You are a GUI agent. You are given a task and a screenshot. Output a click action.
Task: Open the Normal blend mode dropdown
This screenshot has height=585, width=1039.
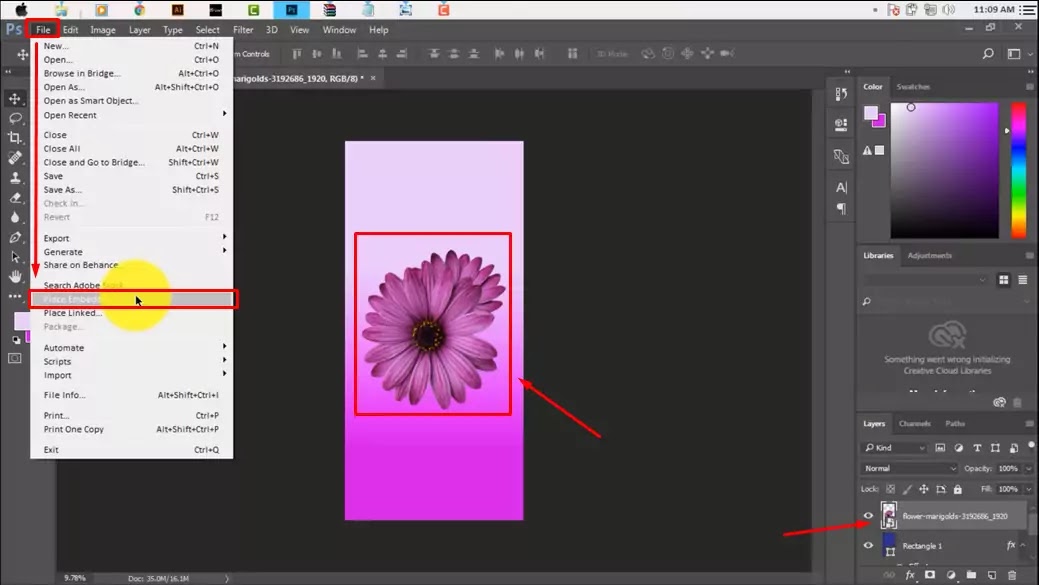[910, 468]
